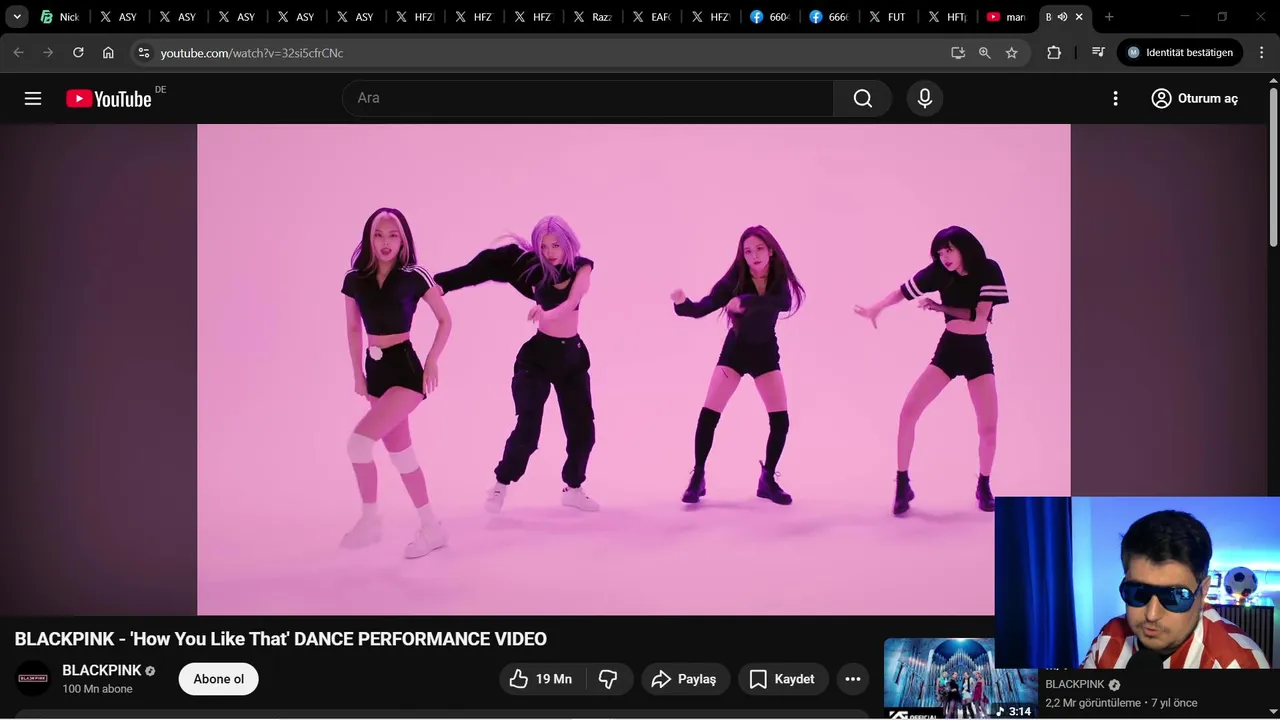Close the active YouTube tab
Image resolution: width=1280 pixels, height=720 pixels.
1079,17
